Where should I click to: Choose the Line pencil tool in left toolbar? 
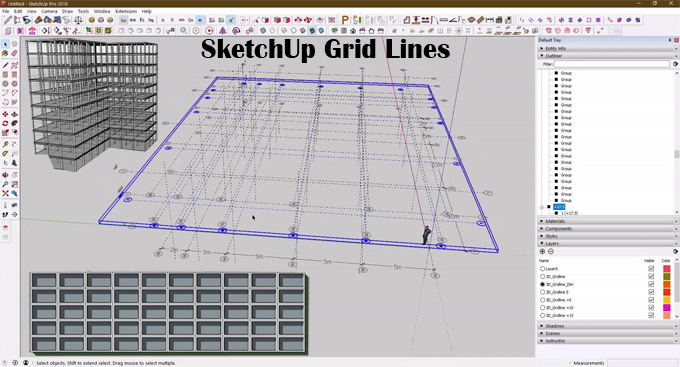pyautogui.click(x=5, y=66)
